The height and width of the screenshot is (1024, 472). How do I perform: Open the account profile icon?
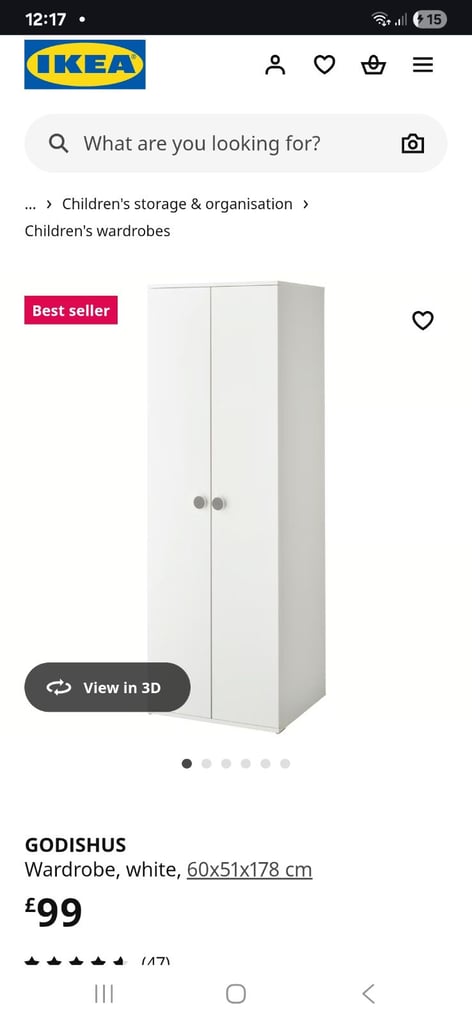tap(275, 65)
